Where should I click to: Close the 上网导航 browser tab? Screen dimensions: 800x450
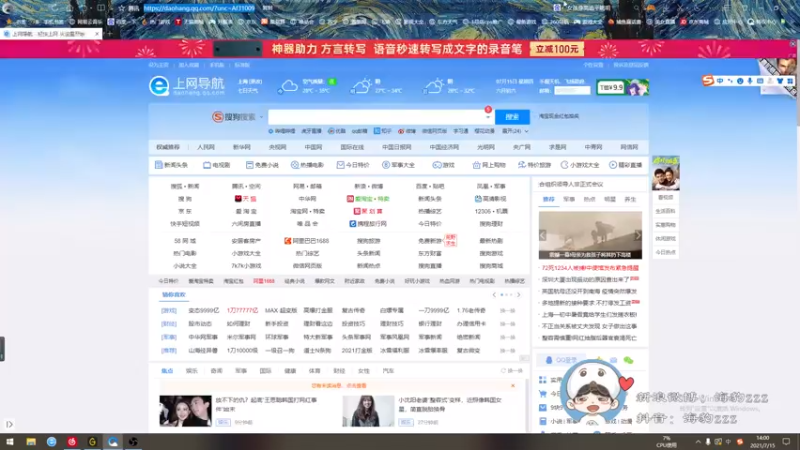click(x=97, y=34)
